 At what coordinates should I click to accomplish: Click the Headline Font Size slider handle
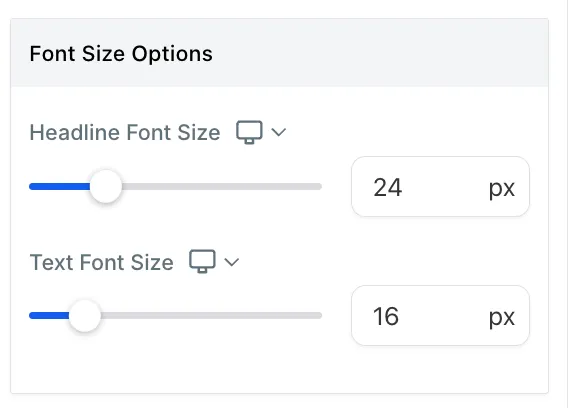coord(106,186)
